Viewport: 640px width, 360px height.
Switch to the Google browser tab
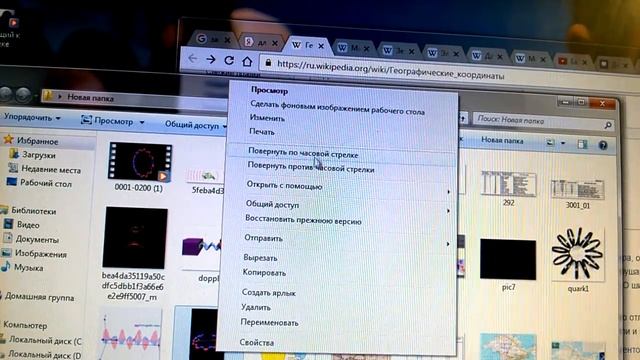pos(212,39)
